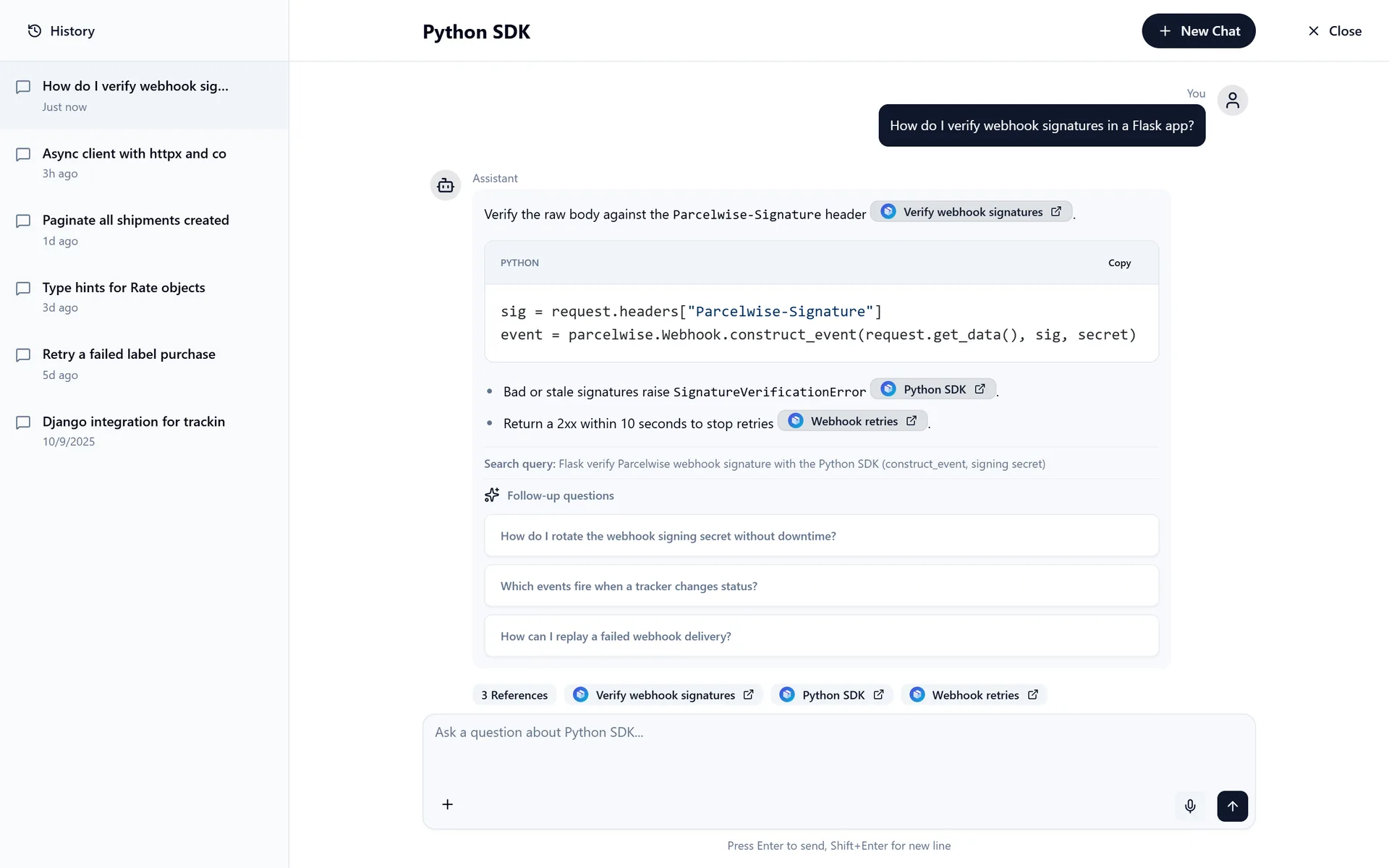Click the Python SDK page title

pyautogui.click(x=476, y=32)
